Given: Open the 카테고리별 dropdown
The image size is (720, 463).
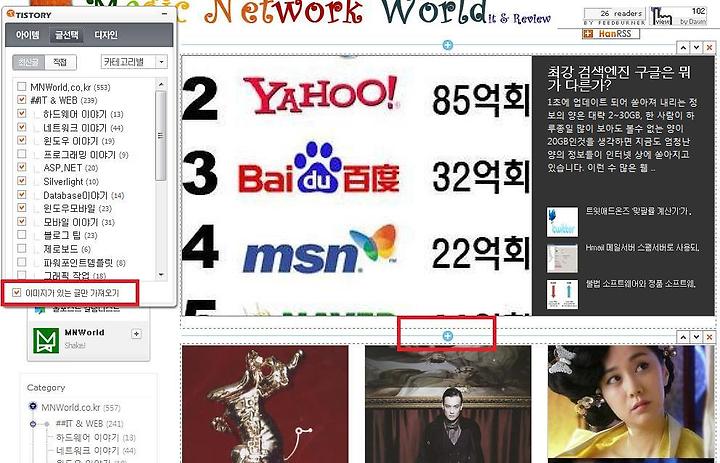Looking at the screenshot, I should coord(134,62).
